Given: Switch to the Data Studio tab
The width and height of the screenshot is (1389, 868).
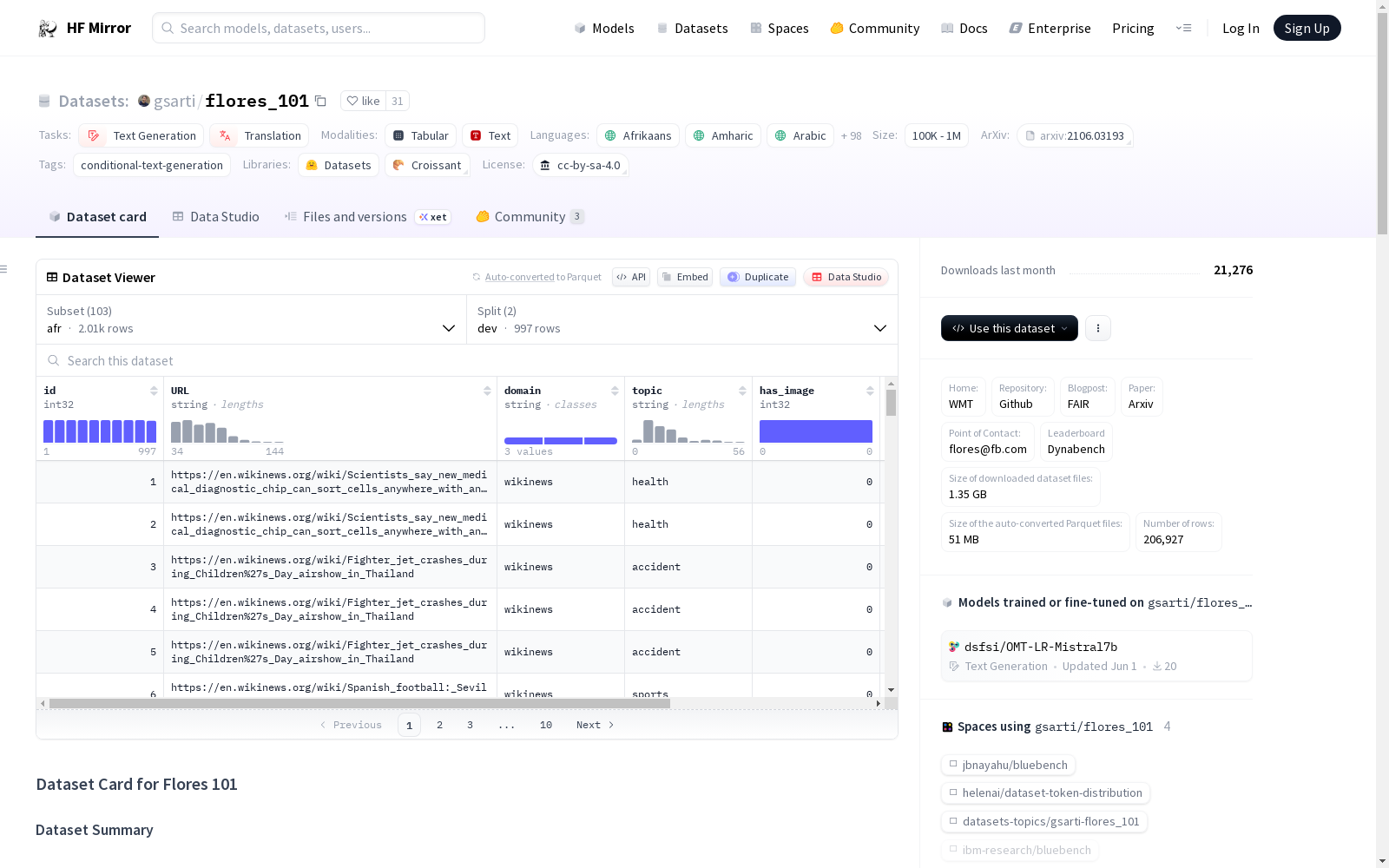Looking at the screenshot, I should click(x=215, y=217).
